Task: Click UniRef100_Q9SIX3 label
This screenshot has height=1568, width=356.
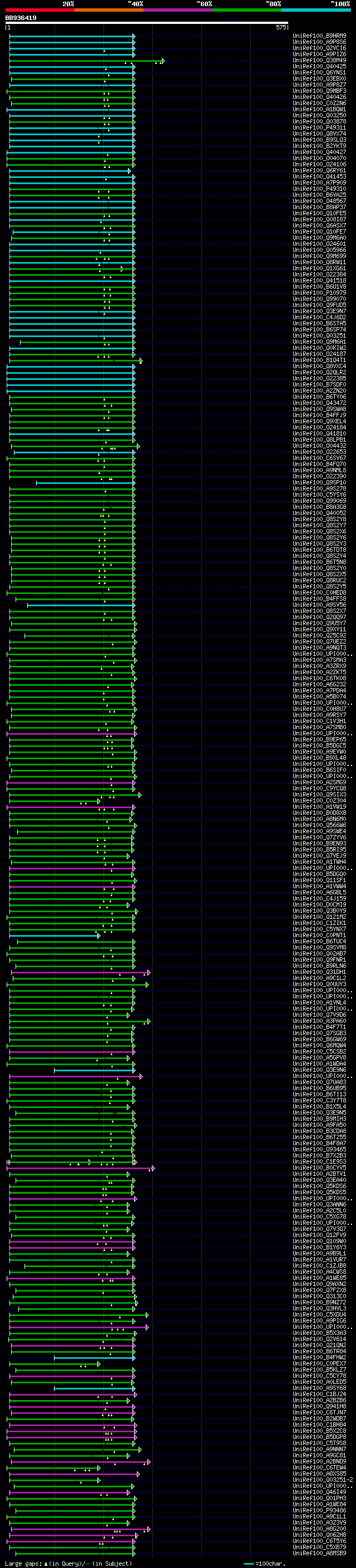Action: tap(319, 794)
